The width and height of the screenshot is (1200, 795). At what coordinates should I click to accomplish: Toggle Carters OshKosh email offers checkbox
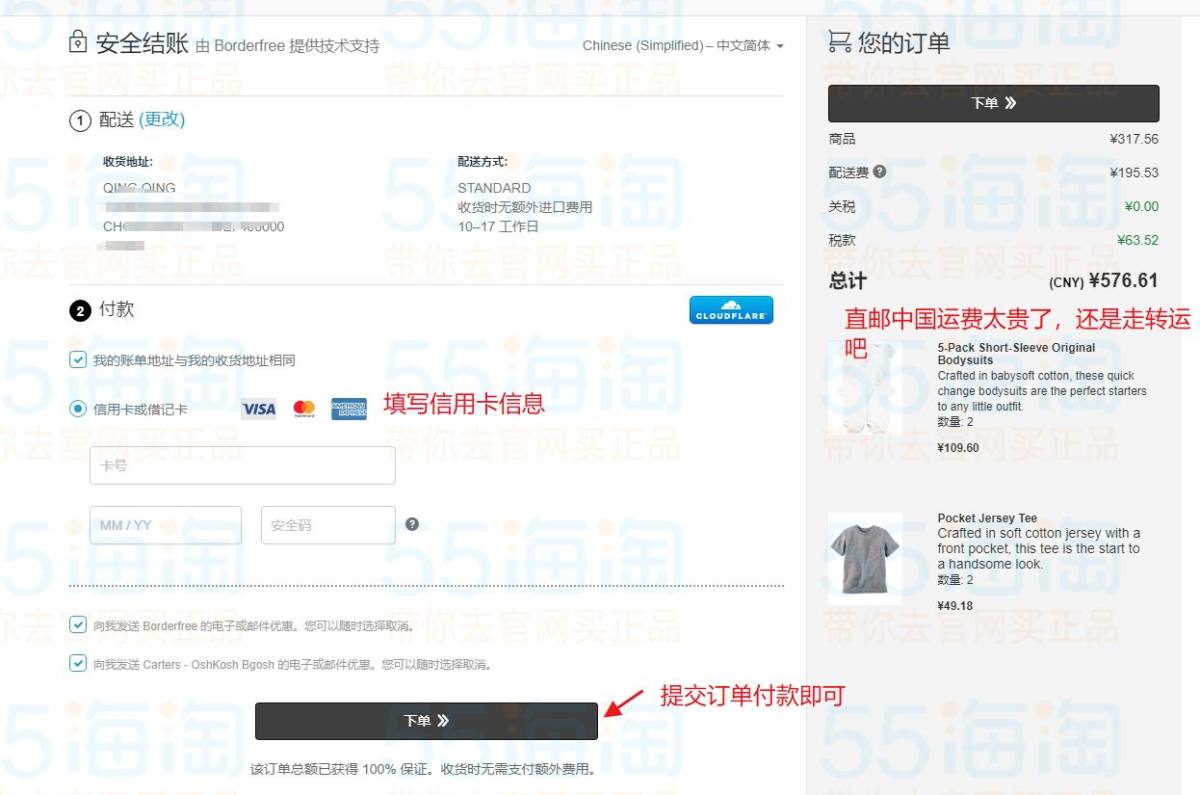pyautogui.click(x=78, y=663)
